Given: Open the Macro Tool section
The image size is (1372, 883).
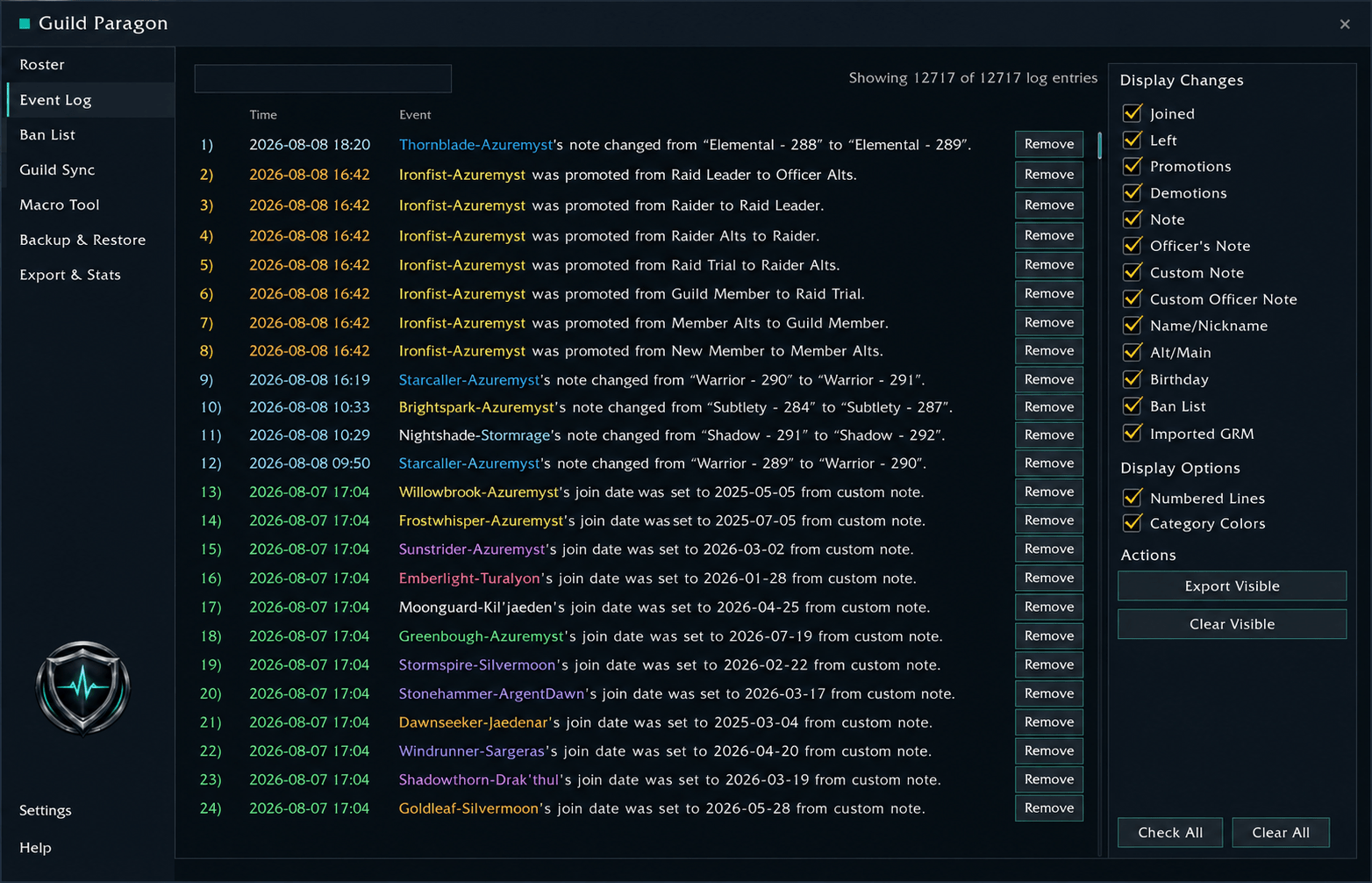Looking at the screenshot, I should (90, 205).
